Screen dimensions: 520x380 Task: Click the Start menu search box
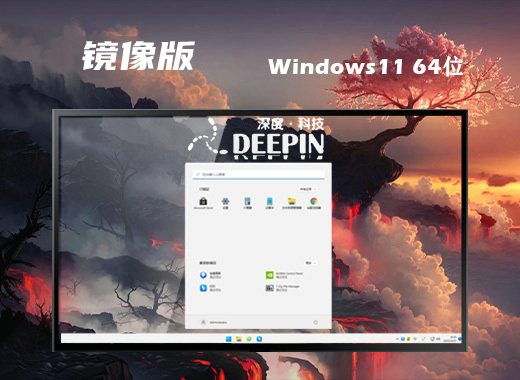258,174
